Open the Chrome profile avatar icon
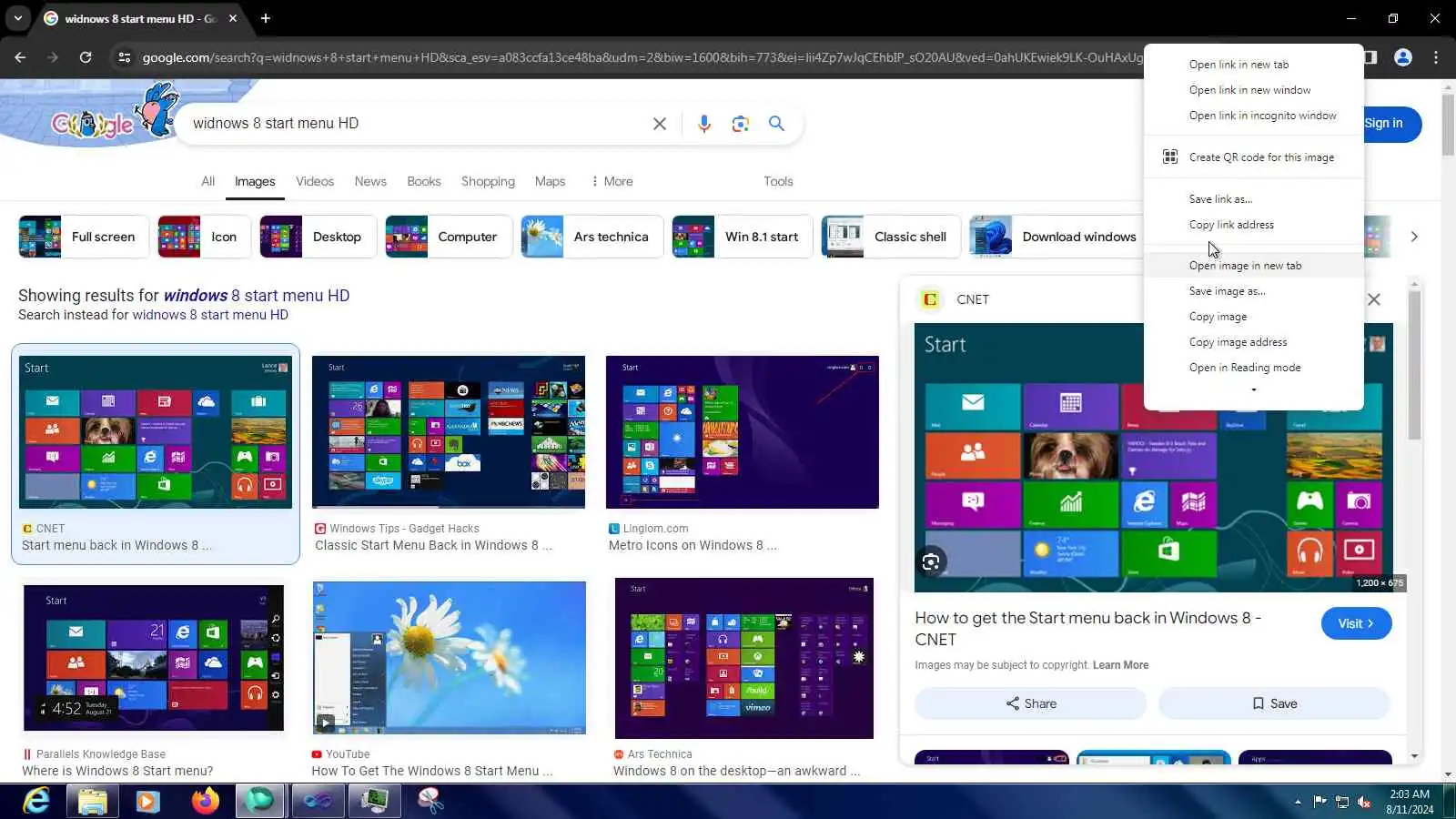This screenshot has height=819, width=1456. tap(1403, 57)
